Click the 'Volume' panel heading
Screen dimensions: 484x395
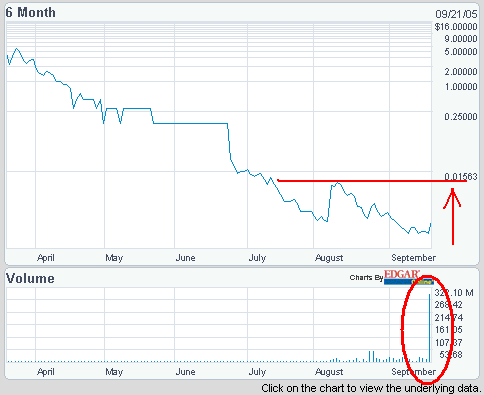click(30, 278)
